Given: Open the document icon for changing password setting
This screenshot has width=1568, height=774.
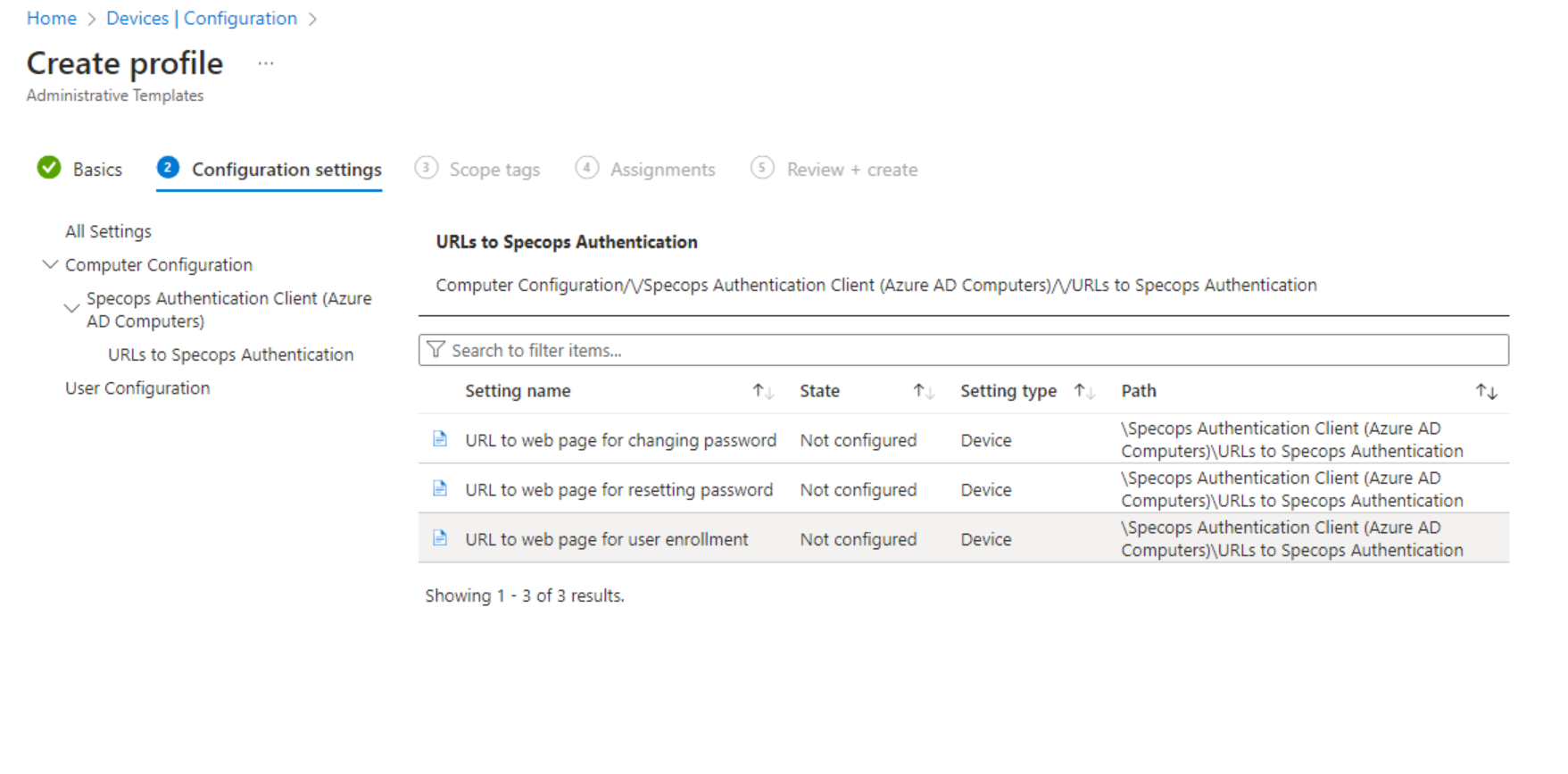Looking at the screenshot, I should [x=440, y=438].
